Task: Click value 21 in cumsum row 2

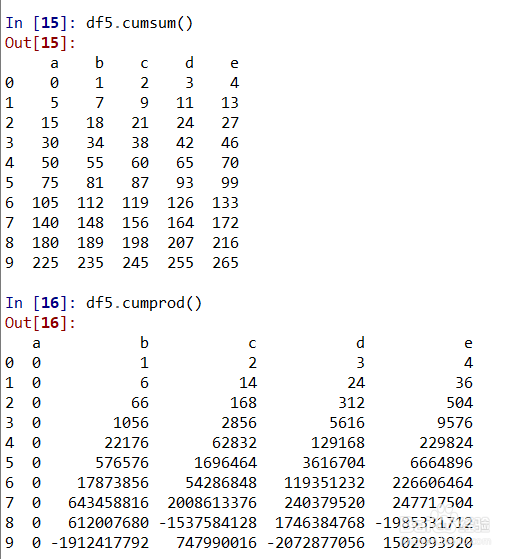Action: coord(140,123)
